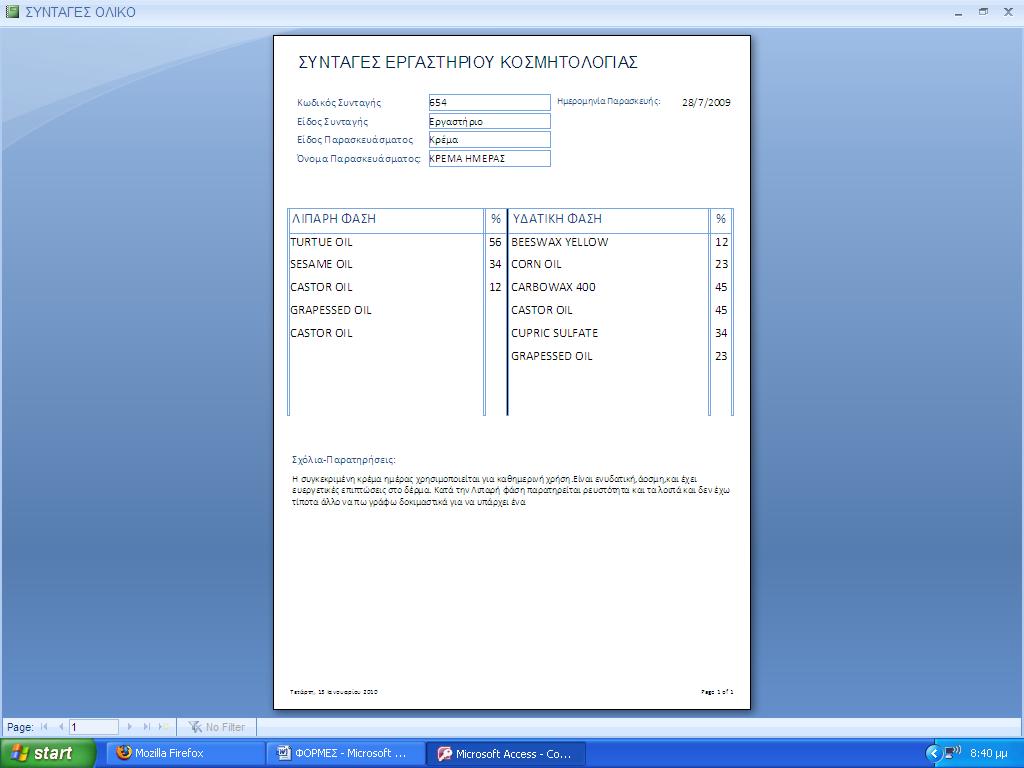
Task: Click the value 56 beside TURTUE OIL
Action: pos(495,242)
